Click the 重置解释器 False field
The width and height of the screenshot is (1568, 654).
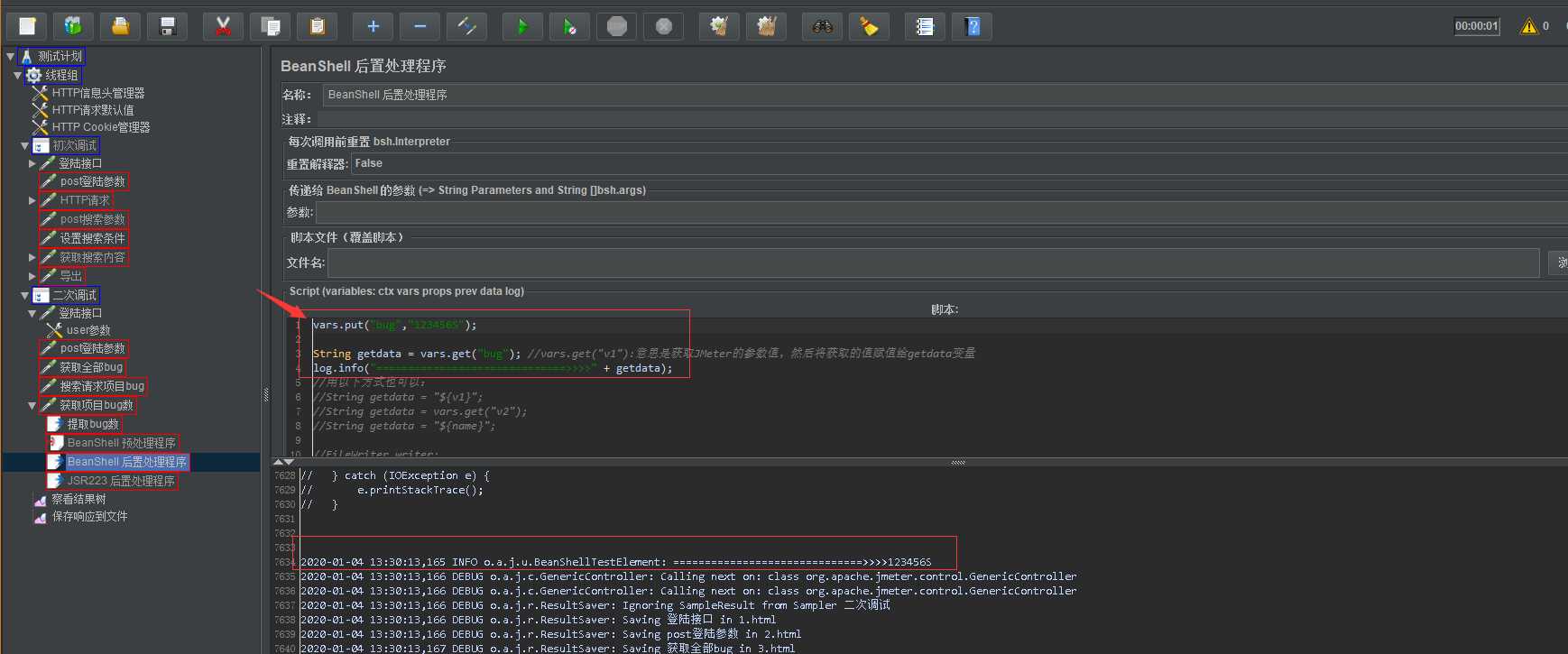(959, 163)
